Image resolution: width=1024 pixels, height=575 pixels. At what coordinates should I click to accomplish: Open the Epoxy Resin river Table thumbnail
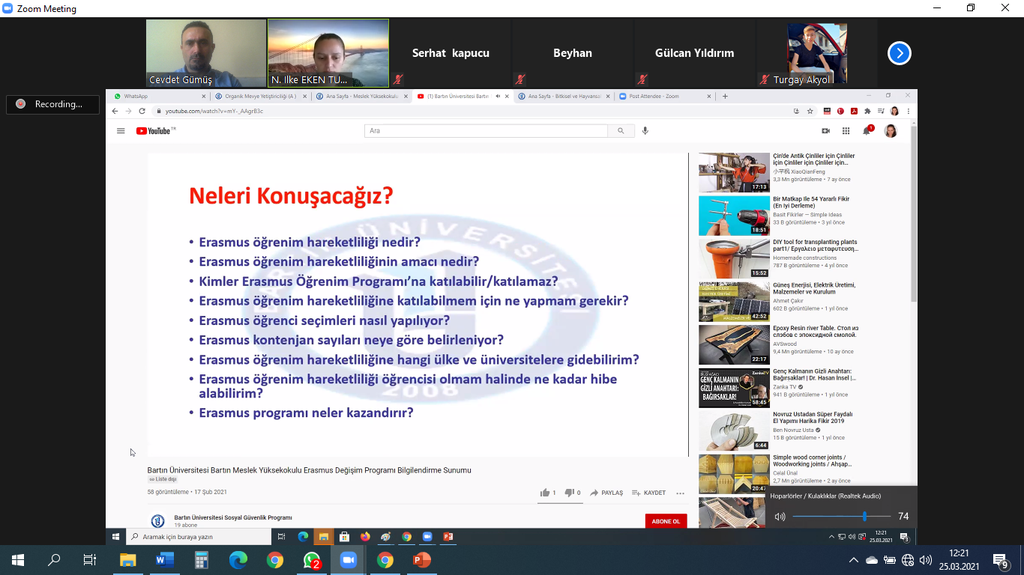pyautogui.click(x=734, y=344)
